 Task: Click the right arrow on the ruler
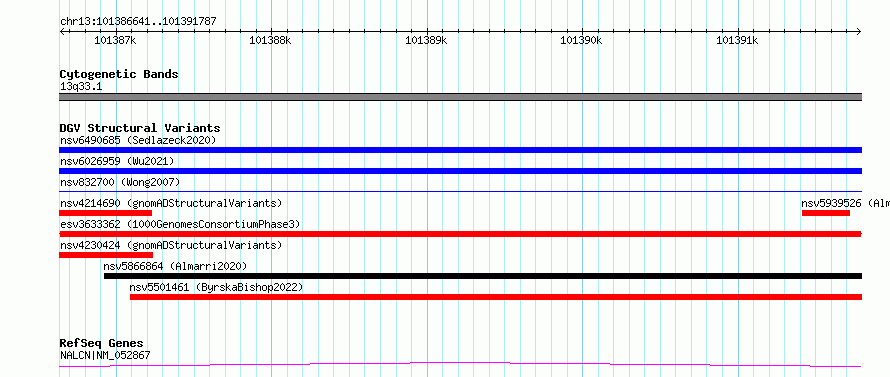point(859,32)
